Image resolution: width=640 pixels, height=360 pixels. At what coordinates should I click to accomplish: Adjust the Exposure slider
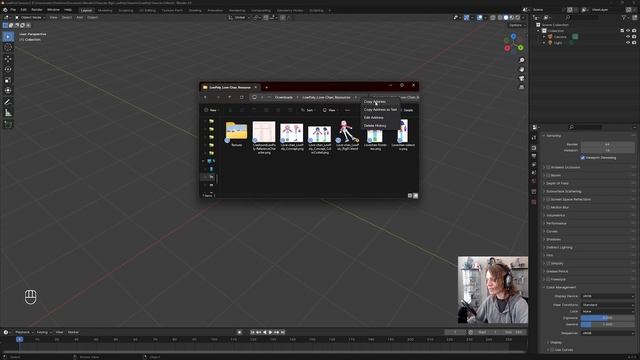tap(608, 318)
